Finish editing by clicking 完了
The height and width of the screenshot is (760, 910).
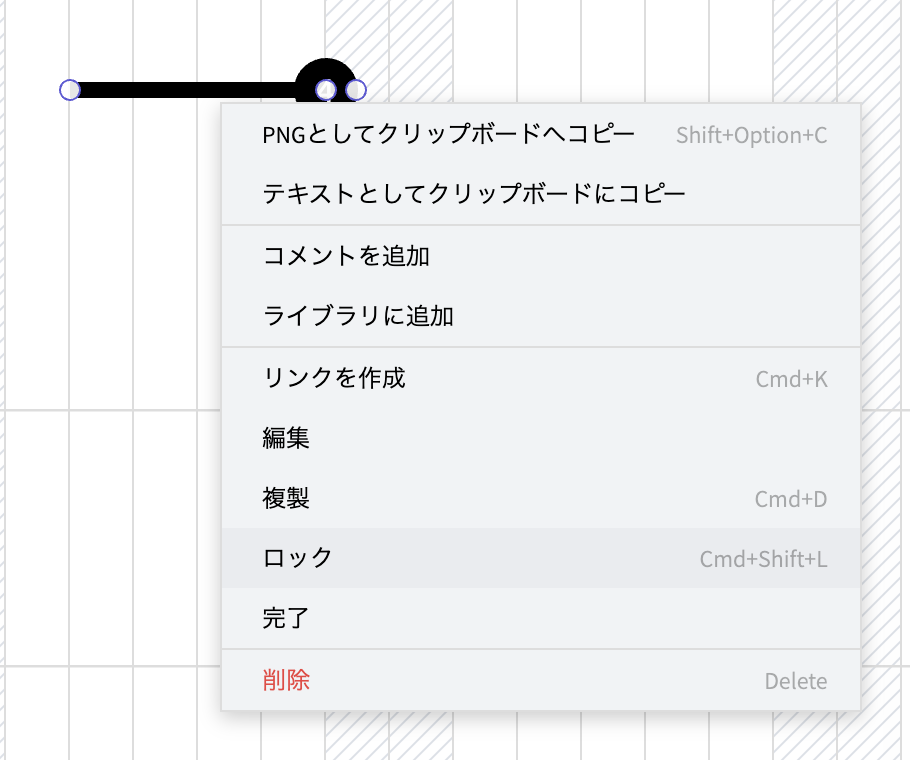click(286, 618)
